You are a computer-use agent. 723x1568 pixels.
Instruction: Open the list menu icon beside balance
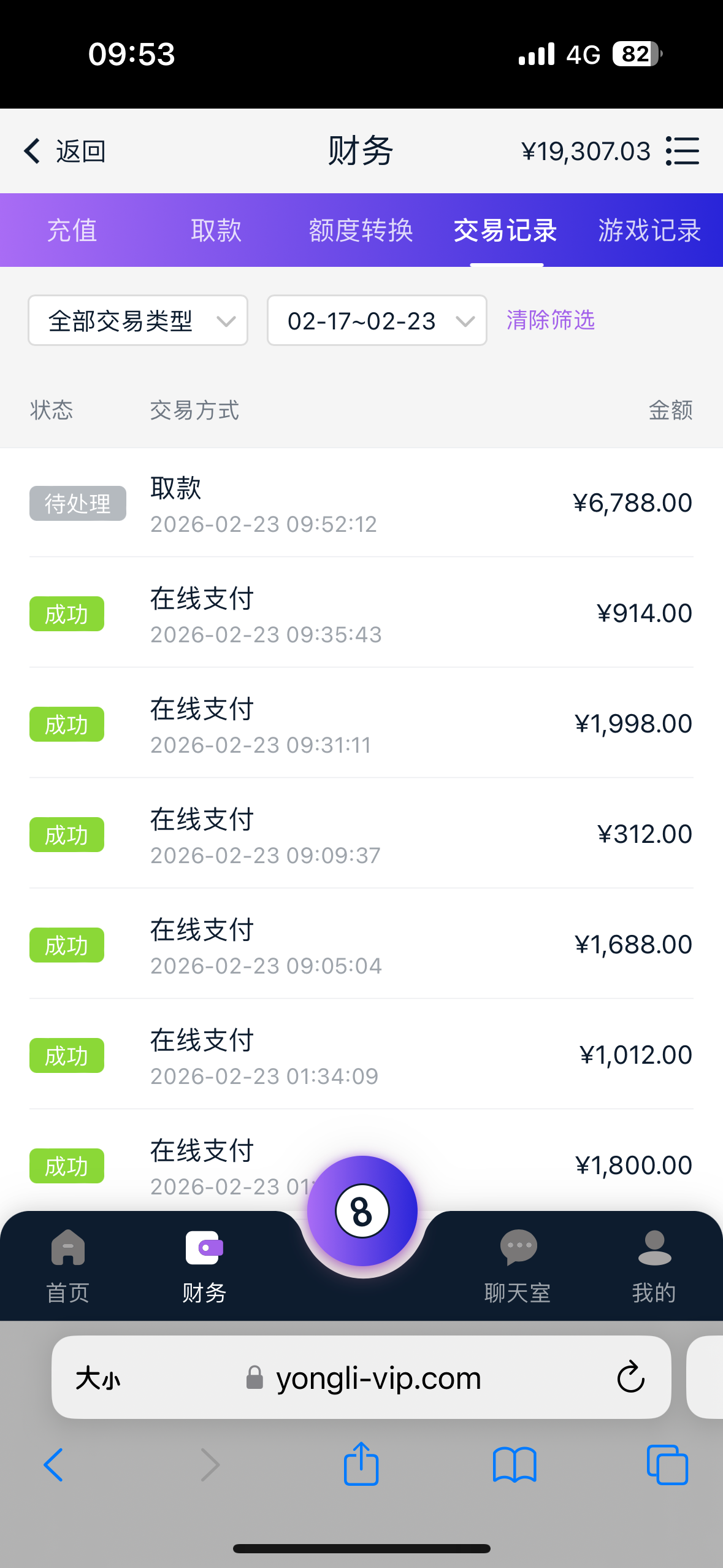pos(683,151)
